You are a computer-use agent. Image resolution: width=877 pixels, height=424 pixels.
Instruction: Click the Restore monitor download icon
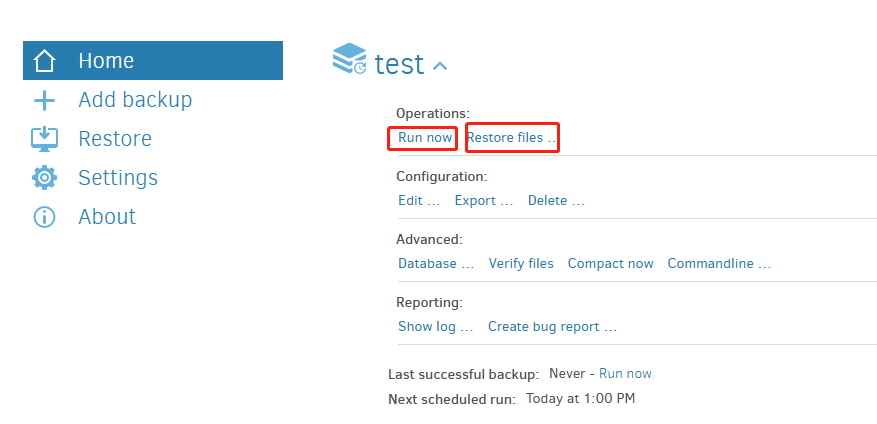44,139
